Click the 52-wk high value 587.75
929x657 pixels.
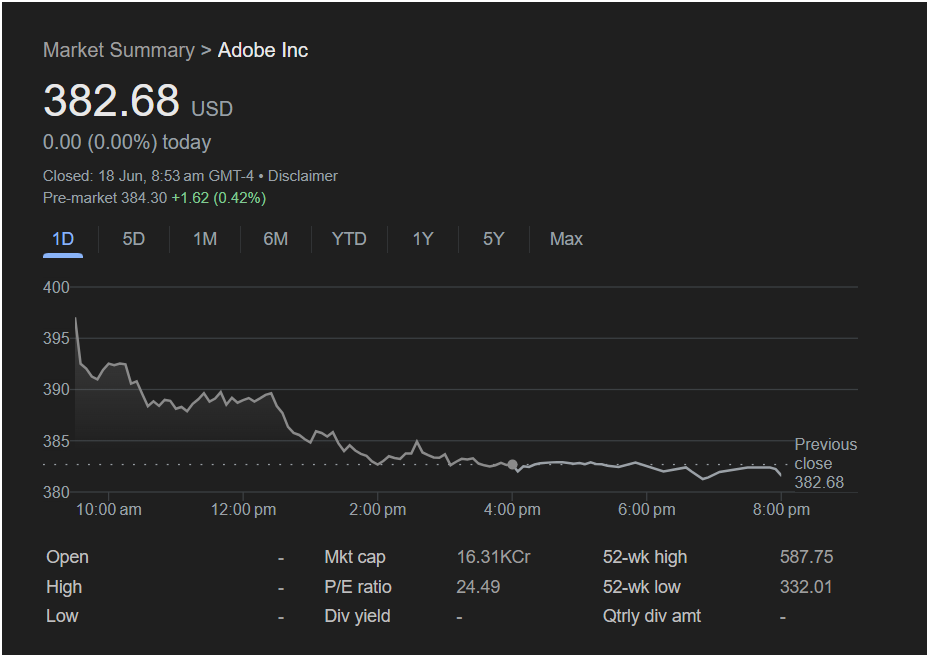pos(806,557)
